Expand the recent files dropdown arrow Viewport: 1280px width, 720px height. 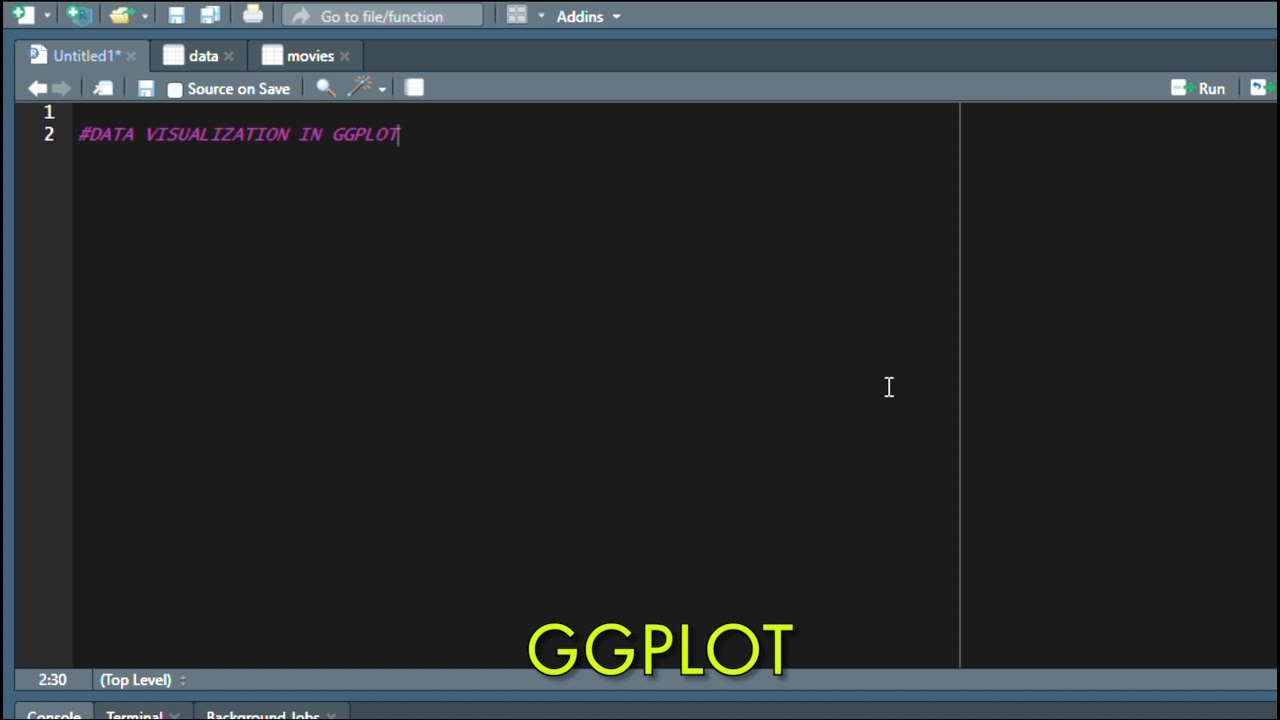click(145, 16)
